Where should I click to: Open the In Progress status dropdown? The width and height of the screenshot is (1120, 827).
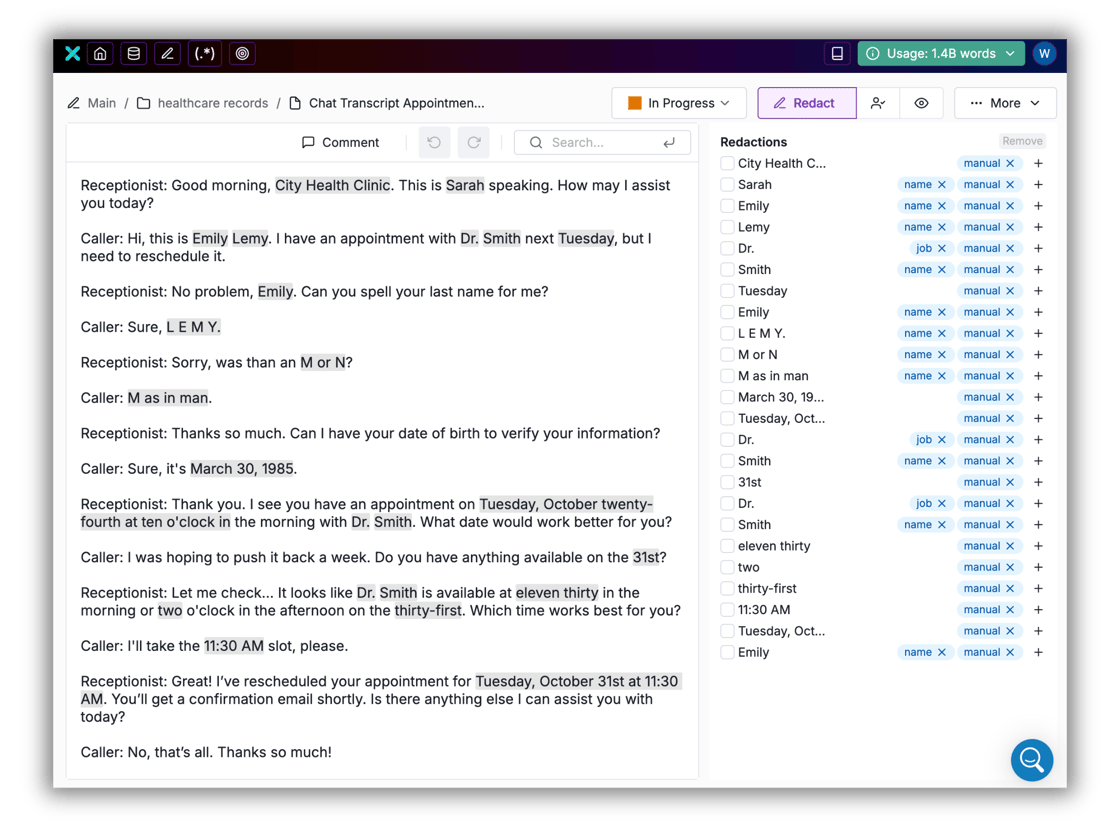pos(679,102)
